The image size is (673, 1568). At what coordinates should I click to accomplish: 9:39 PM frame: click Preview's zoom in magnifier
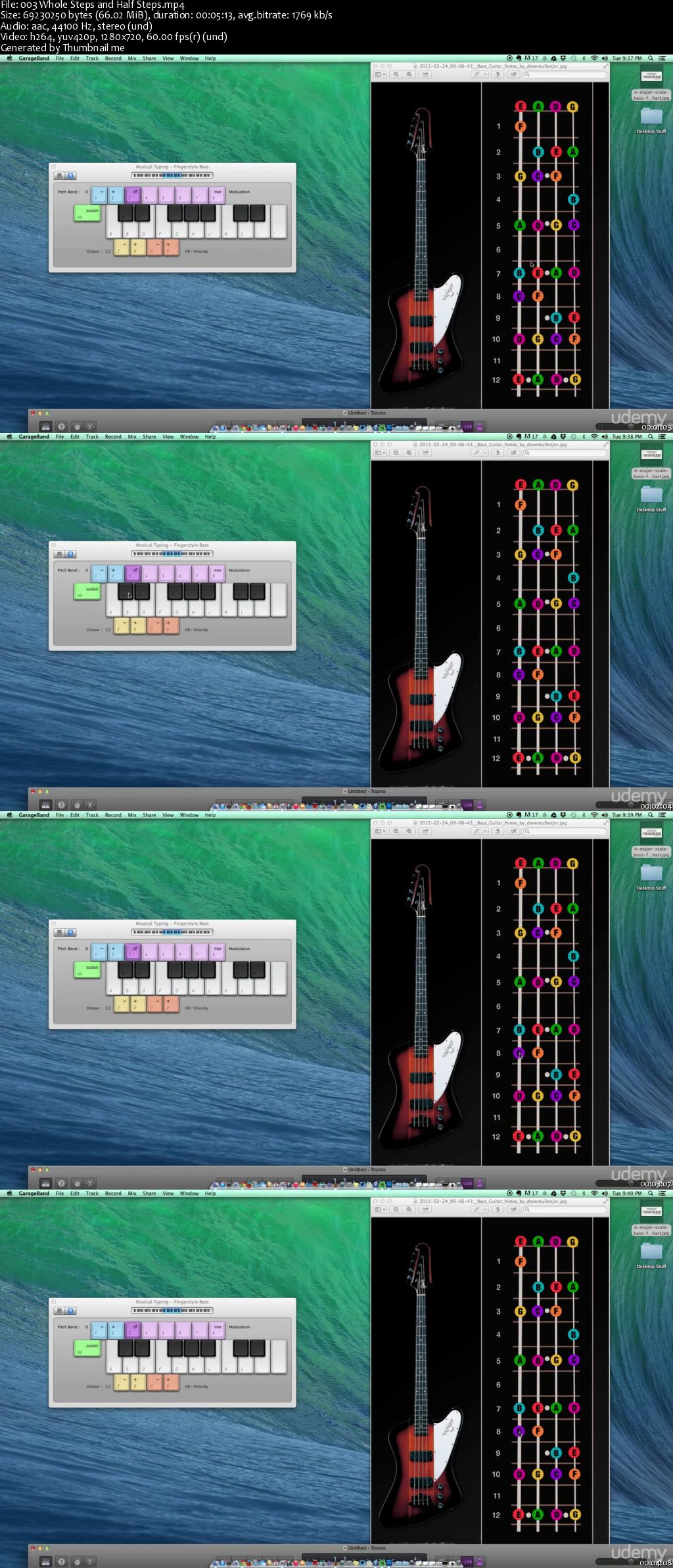pos(409,831)
